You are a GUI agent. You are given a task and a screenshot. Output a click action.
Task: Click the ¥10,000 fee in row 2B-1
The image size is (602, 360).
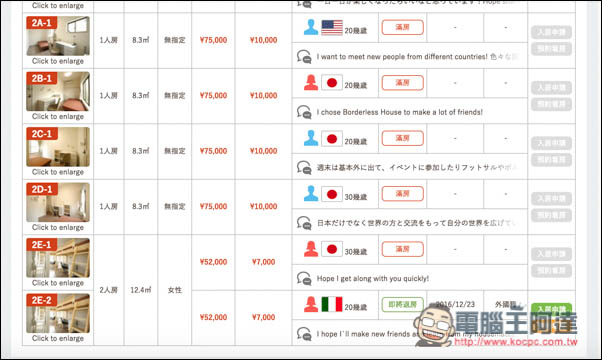coord(263,96)
